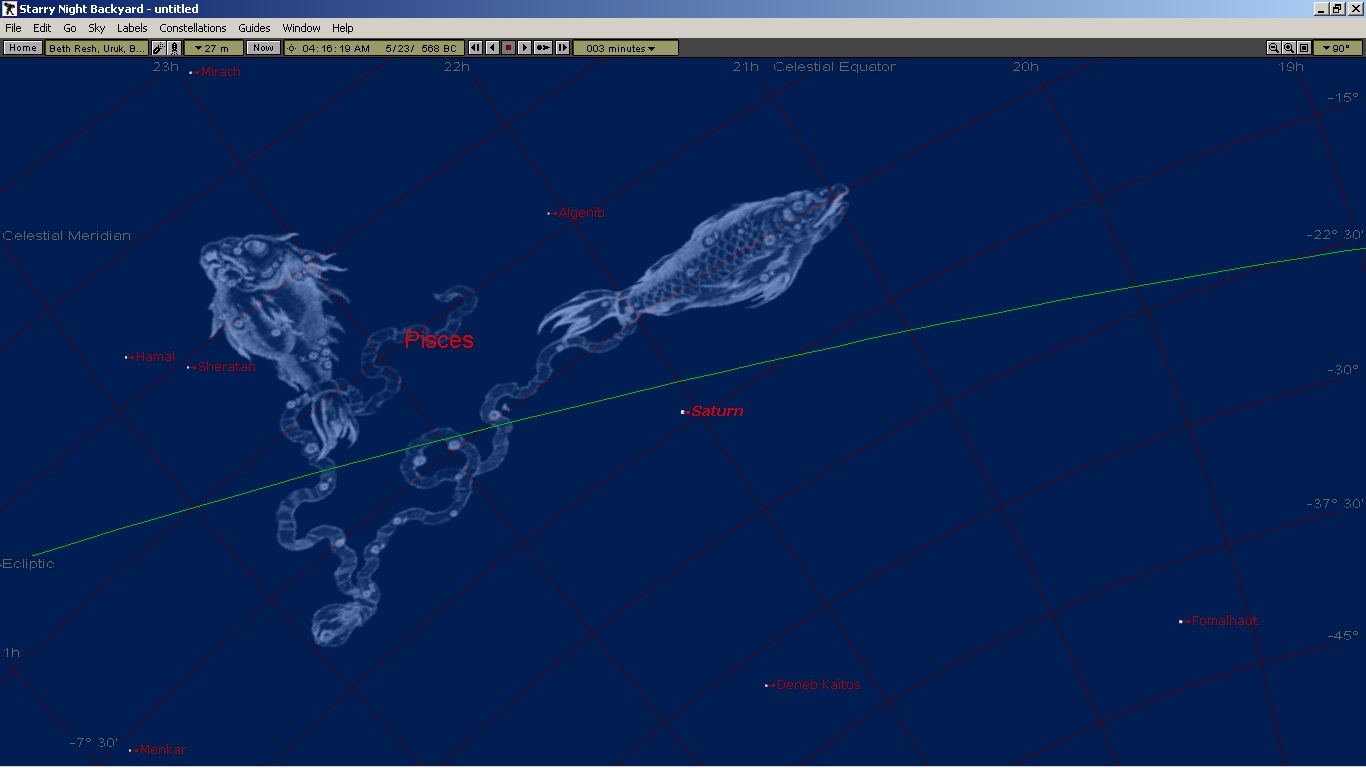Open the 003 minutes time step dropdown
This screenshot has height=768, width=1366.
tap(625, 48)
